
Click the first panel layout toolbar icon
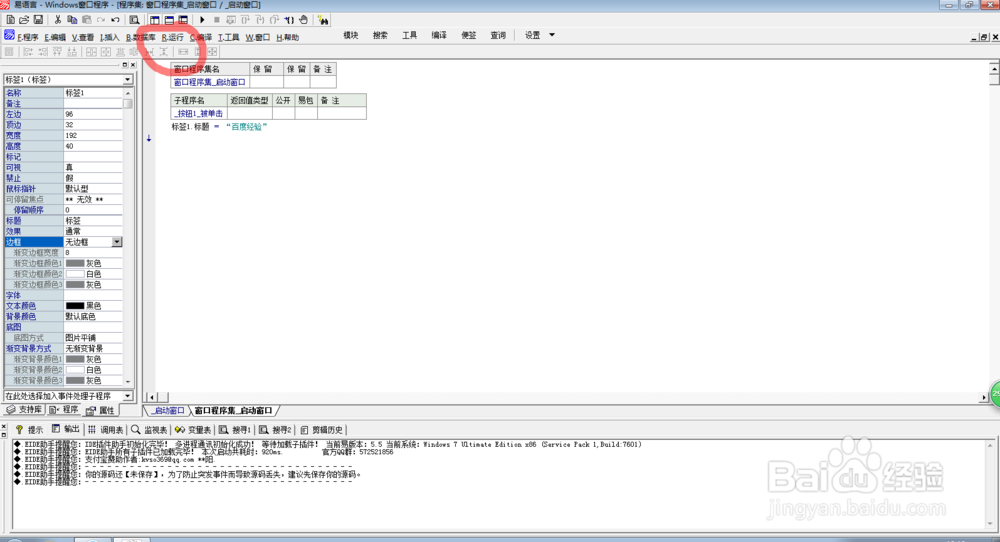(155, 20)
